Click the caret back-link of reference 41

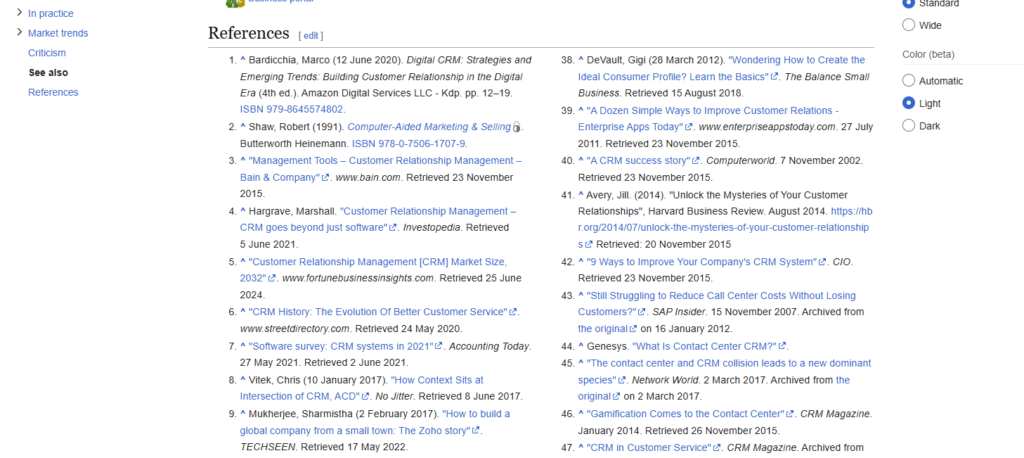click(581, 195)
